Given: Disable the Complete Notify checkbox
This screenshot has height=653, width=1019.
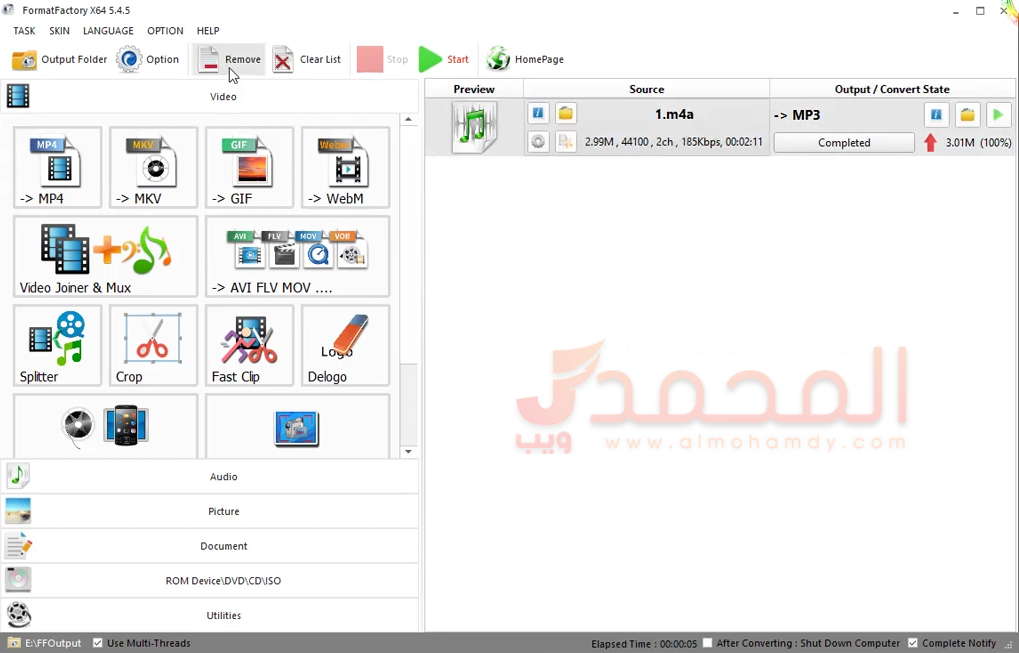Looking at the screenshot, I should click(x=911, y=643).
